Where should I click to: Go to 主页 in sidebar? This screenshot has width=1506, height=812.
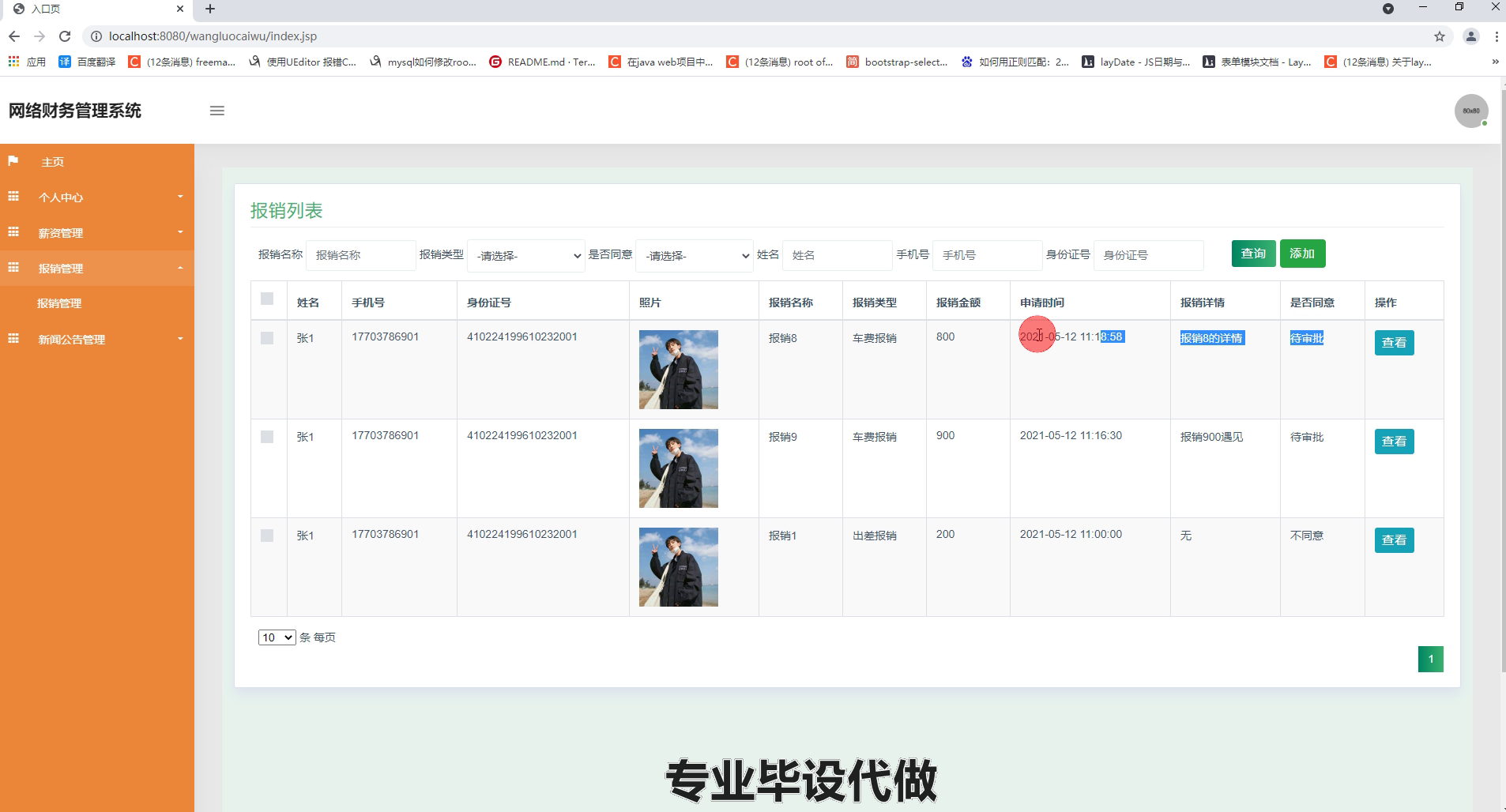[x=97, y=161]
